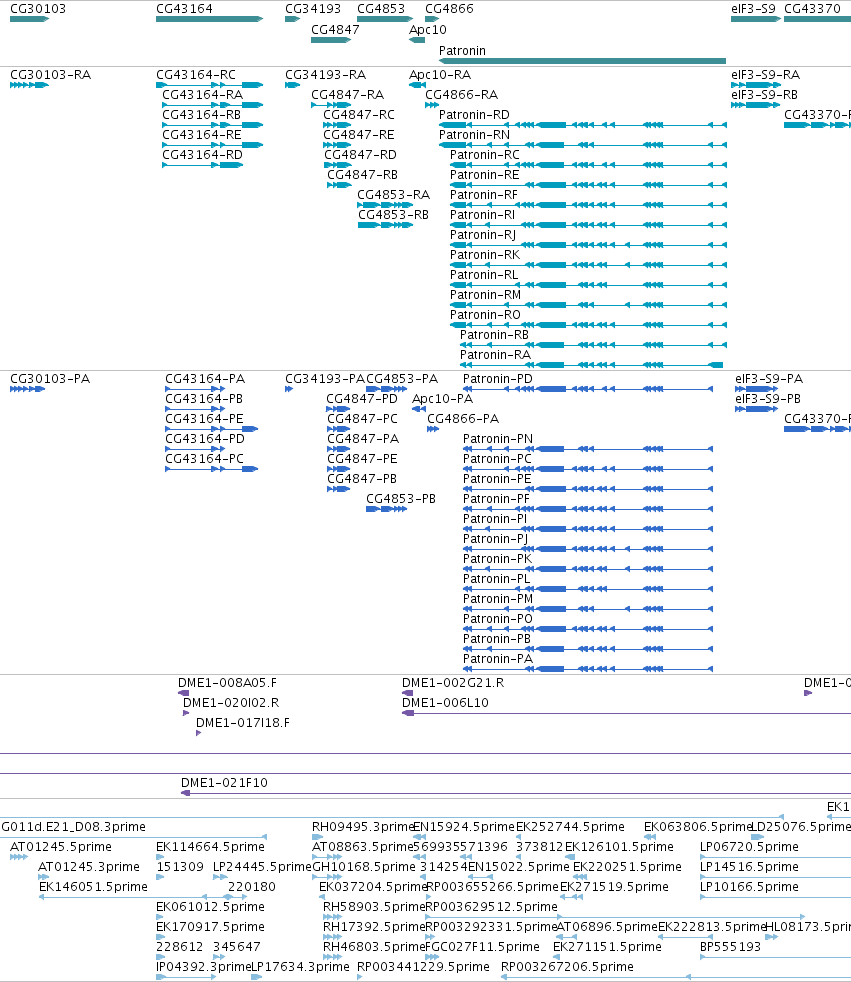Select clone DME1-008A05.F
Viewport: 851px width, 982px height.
coord(227,683)
